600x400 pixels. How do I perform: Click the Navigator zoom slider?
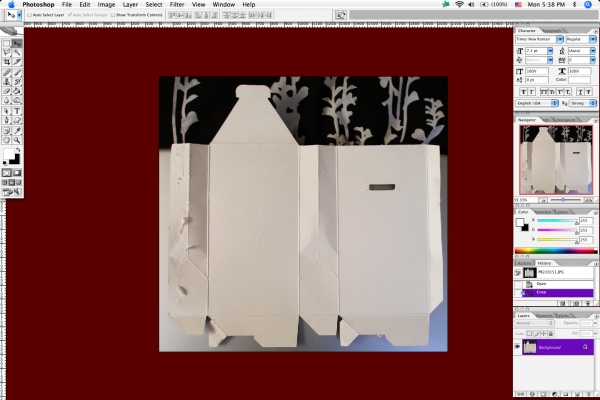tap(563, 200)
